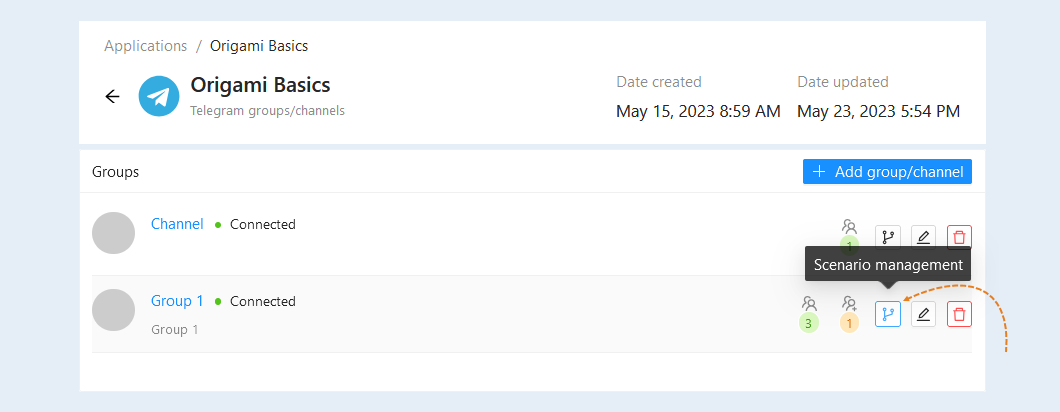Go to Applications in the breadcrumb
The image size is (1060, 412).
pos(145,46)
